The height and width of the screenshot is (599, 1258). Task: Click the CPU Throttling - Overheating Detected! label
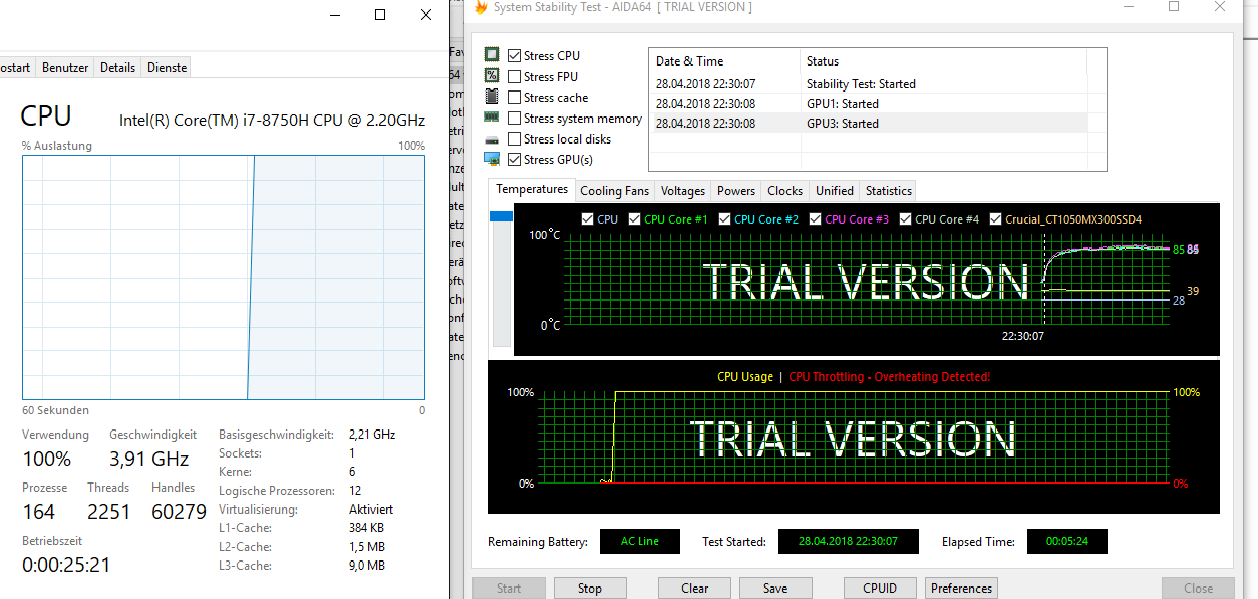(x=889, y=377)
